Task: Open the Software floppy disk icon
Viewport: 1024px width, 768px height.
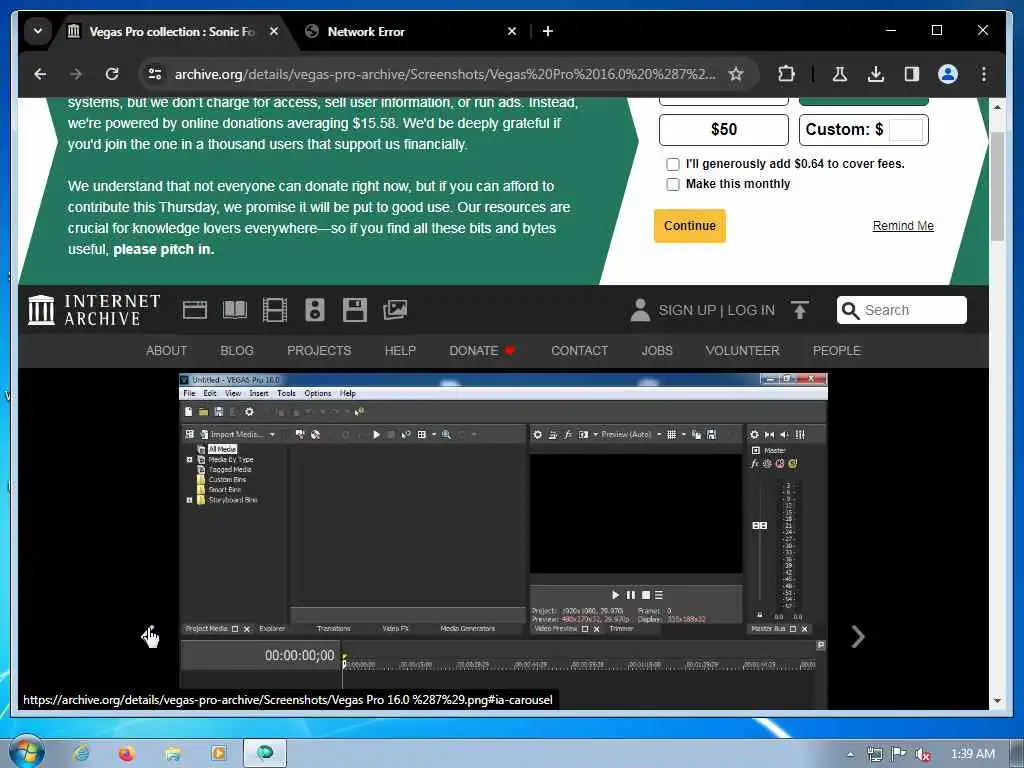Action: (x=355, y=310)
